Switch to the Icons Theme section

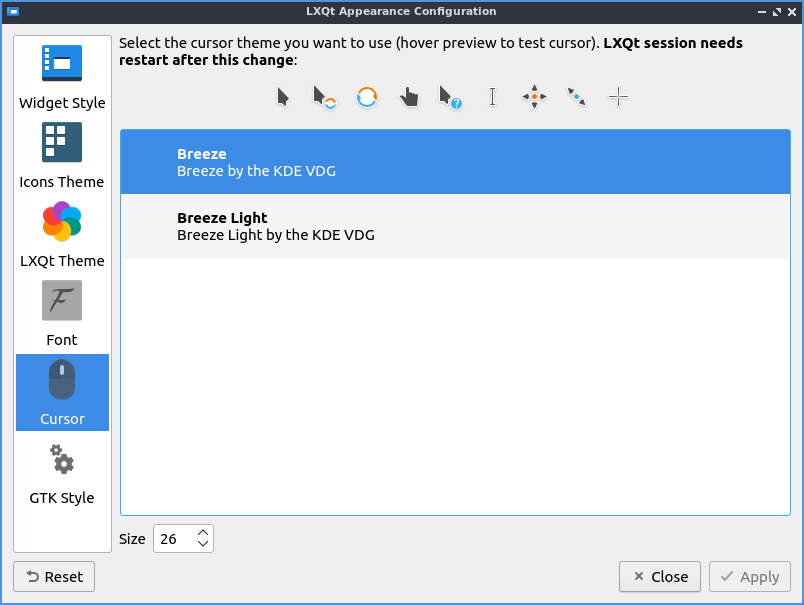tap(62, 156)
